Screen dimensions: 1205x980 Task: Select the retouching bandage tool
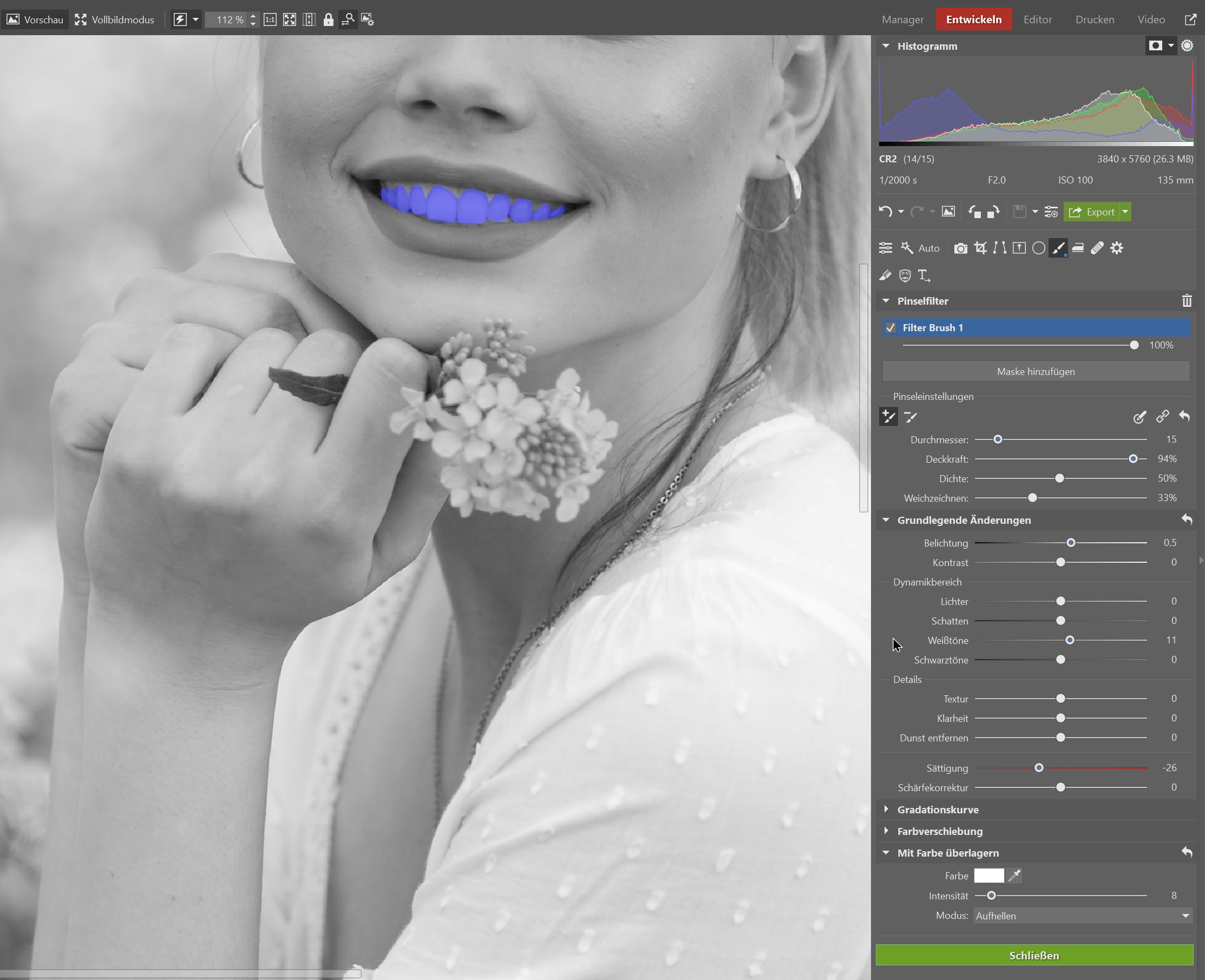coord(1097,248)
